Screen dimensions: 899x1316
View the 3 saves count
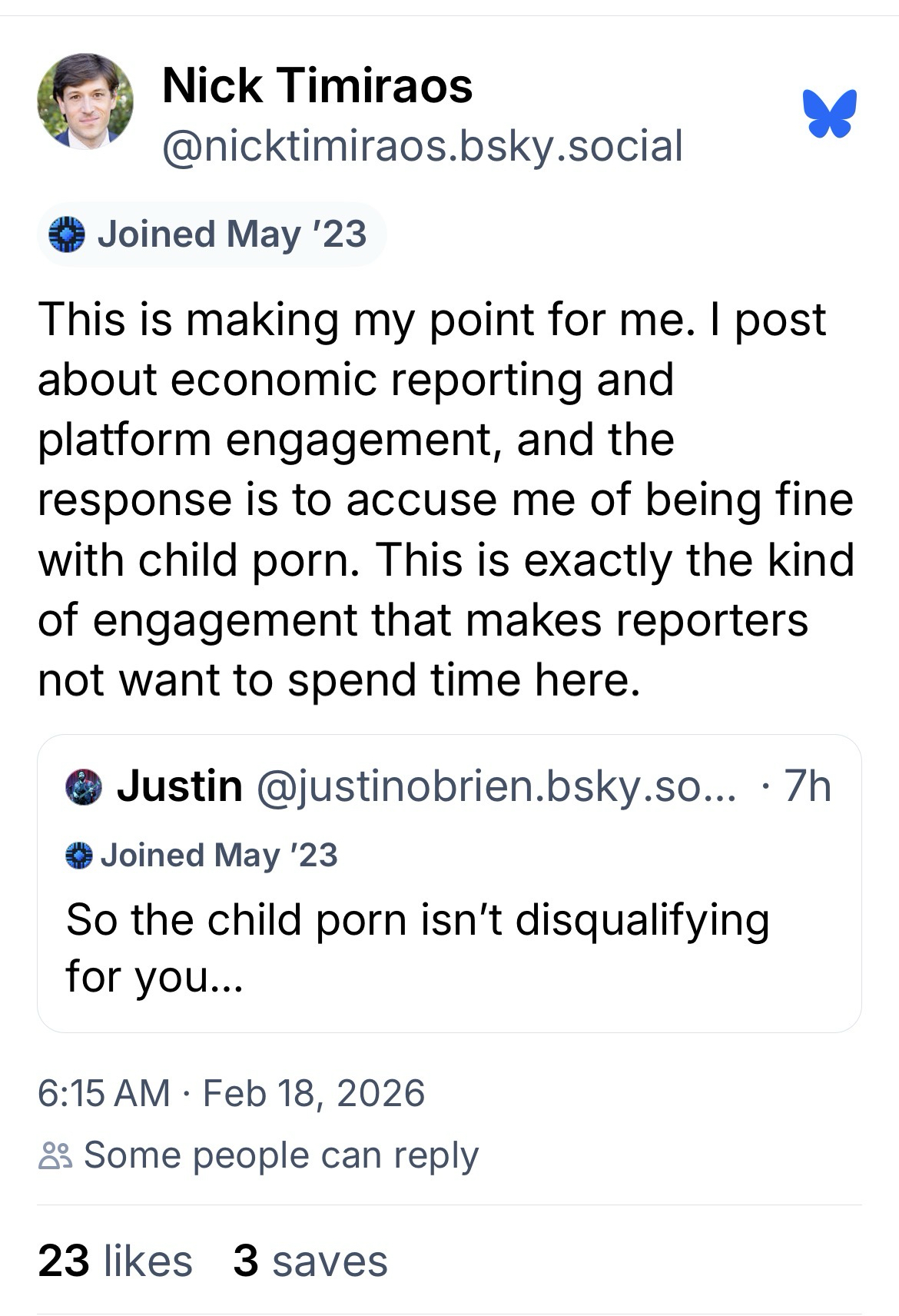tap(310, 1261)
